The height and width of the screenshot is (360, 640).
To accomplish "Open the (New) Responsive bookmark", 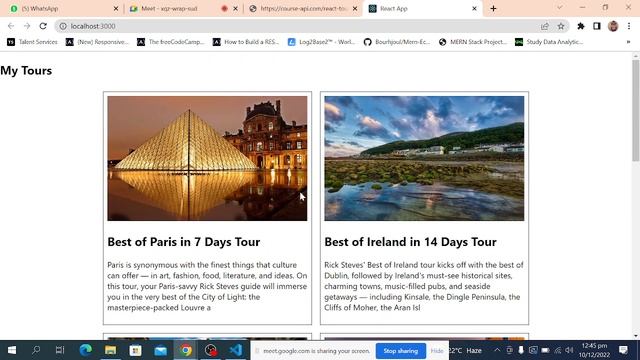I will tap(97, 42).
